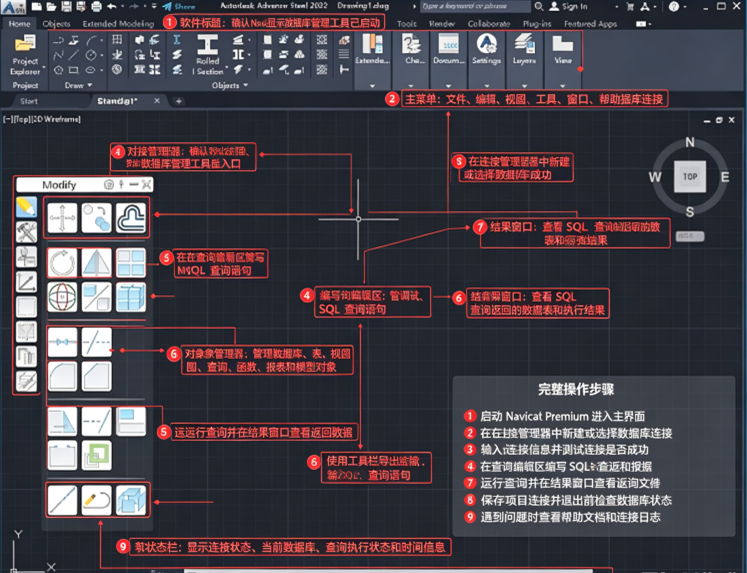Save the drawing from quick access toolbar
Screen dimensions: 747x573
point(66,6)
